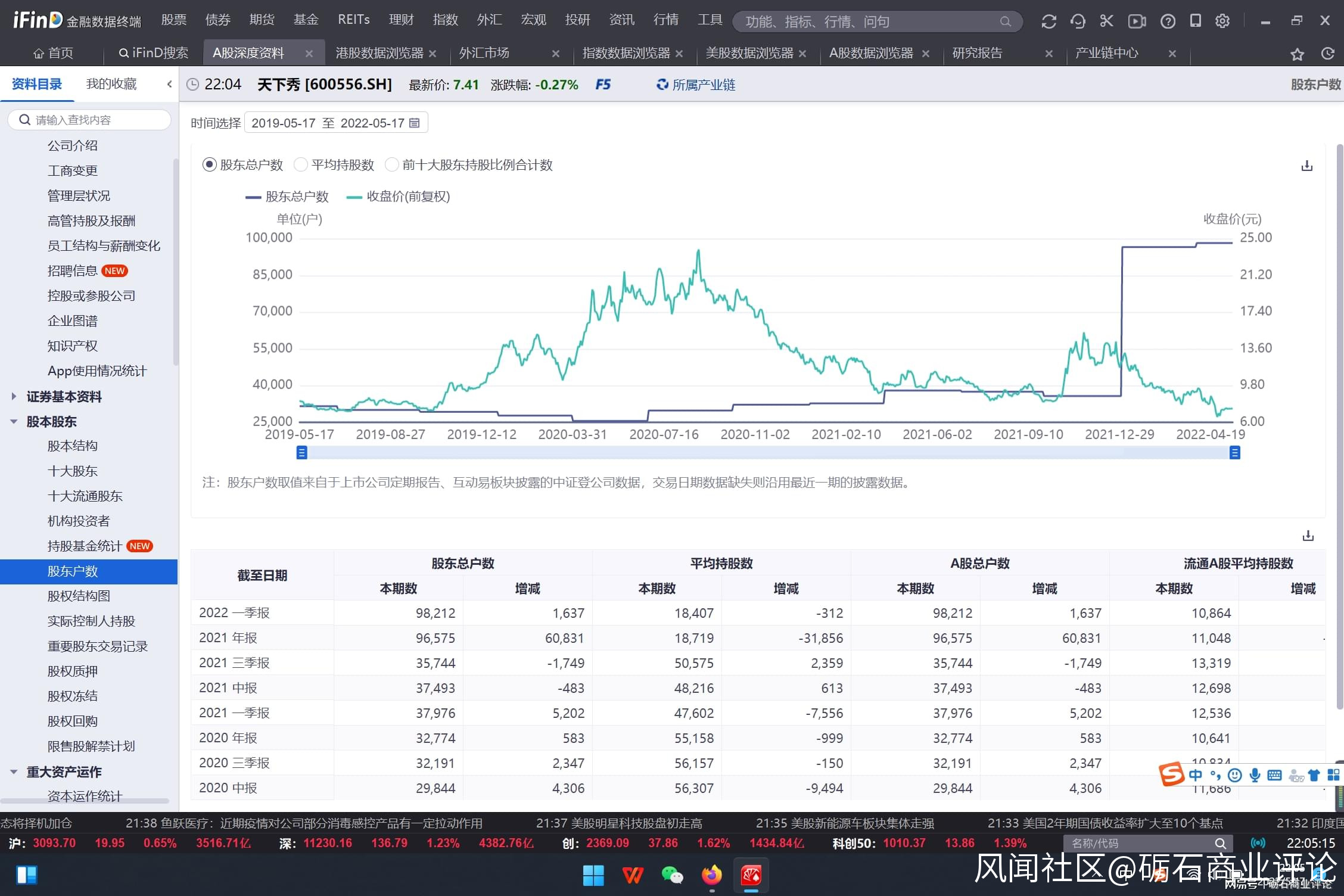Open 十大股东 in sidebar
The width and height of the screenshot is (1344, 896).
[x=72, y=471]
